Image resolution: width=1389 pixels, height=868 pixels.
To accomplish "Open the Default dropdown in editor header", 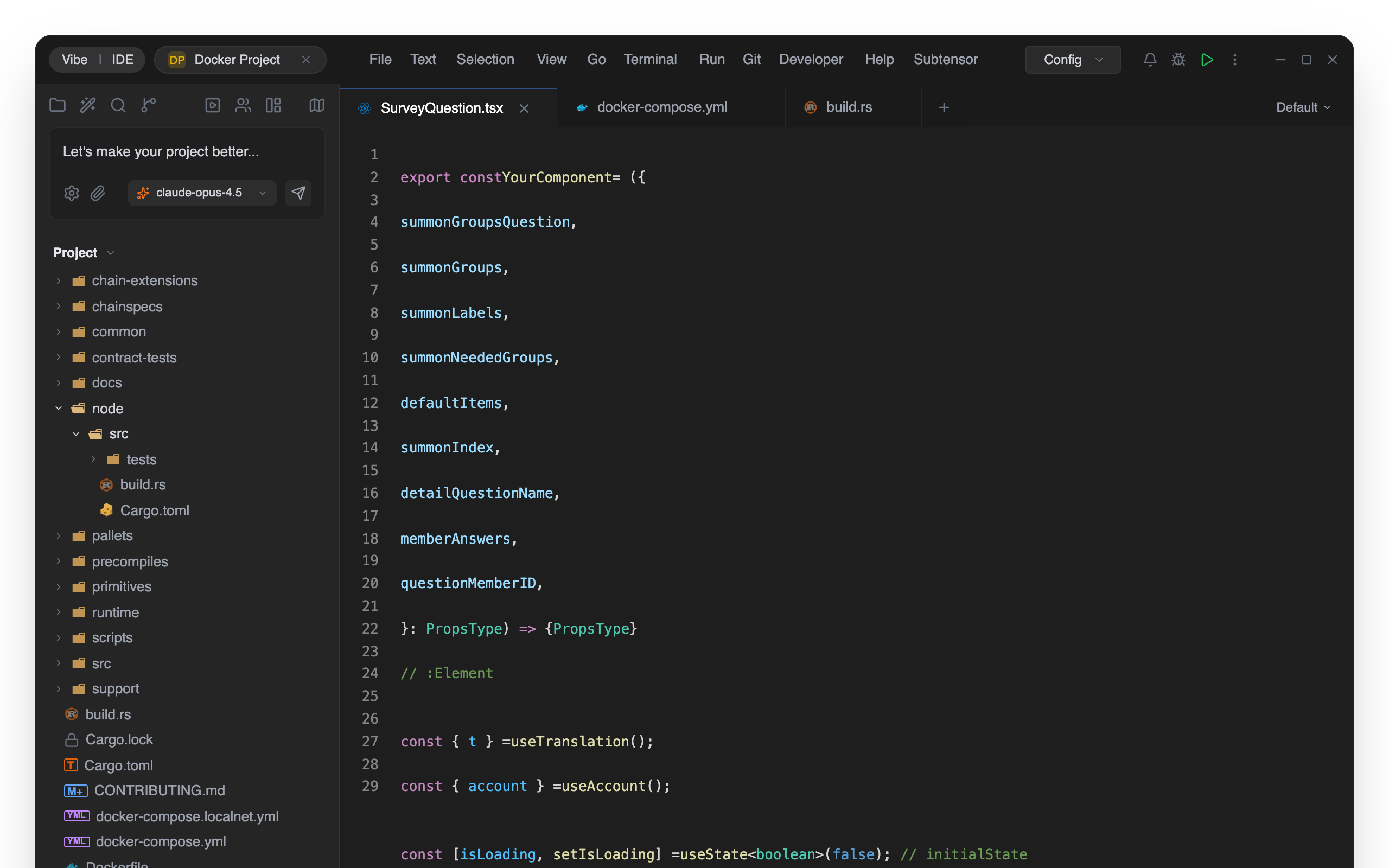I will point(1303,107).
